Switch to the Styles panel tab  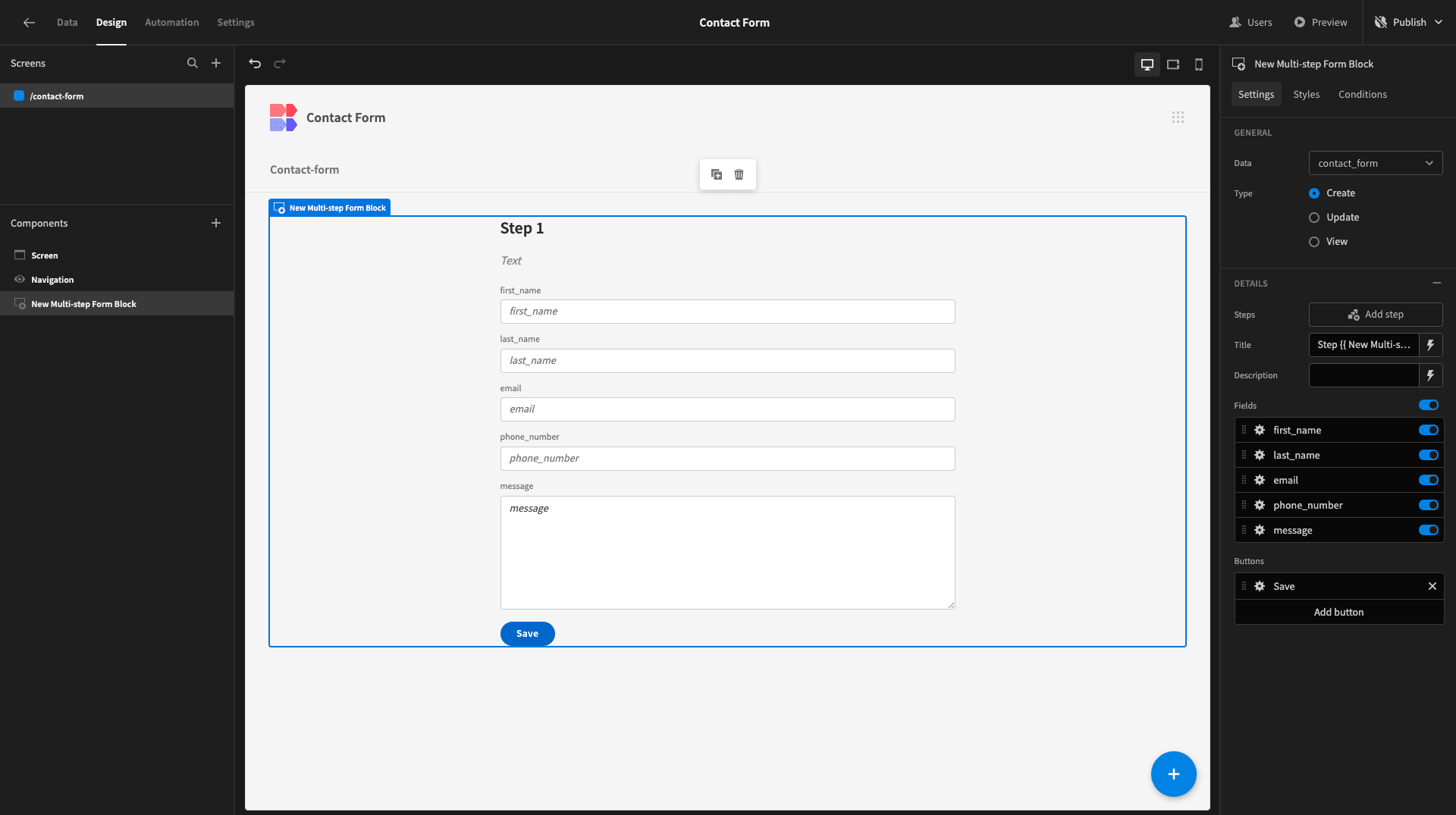pyautogui.click(x=1306, y=94)
